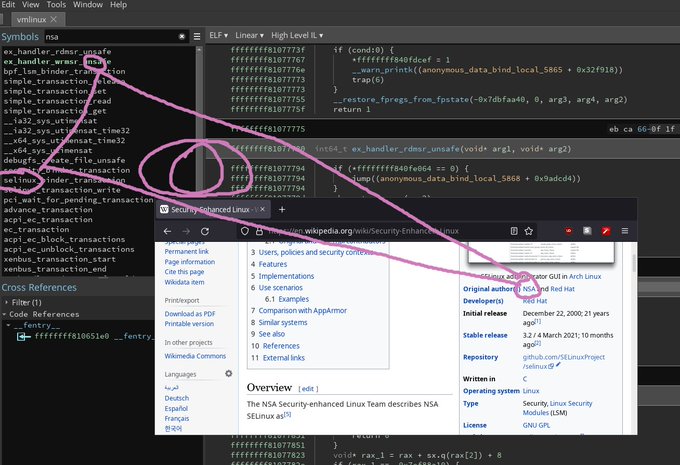Select the xenbus_transaction_start symbol
The image size is (680, 465).
pos(59,259)
